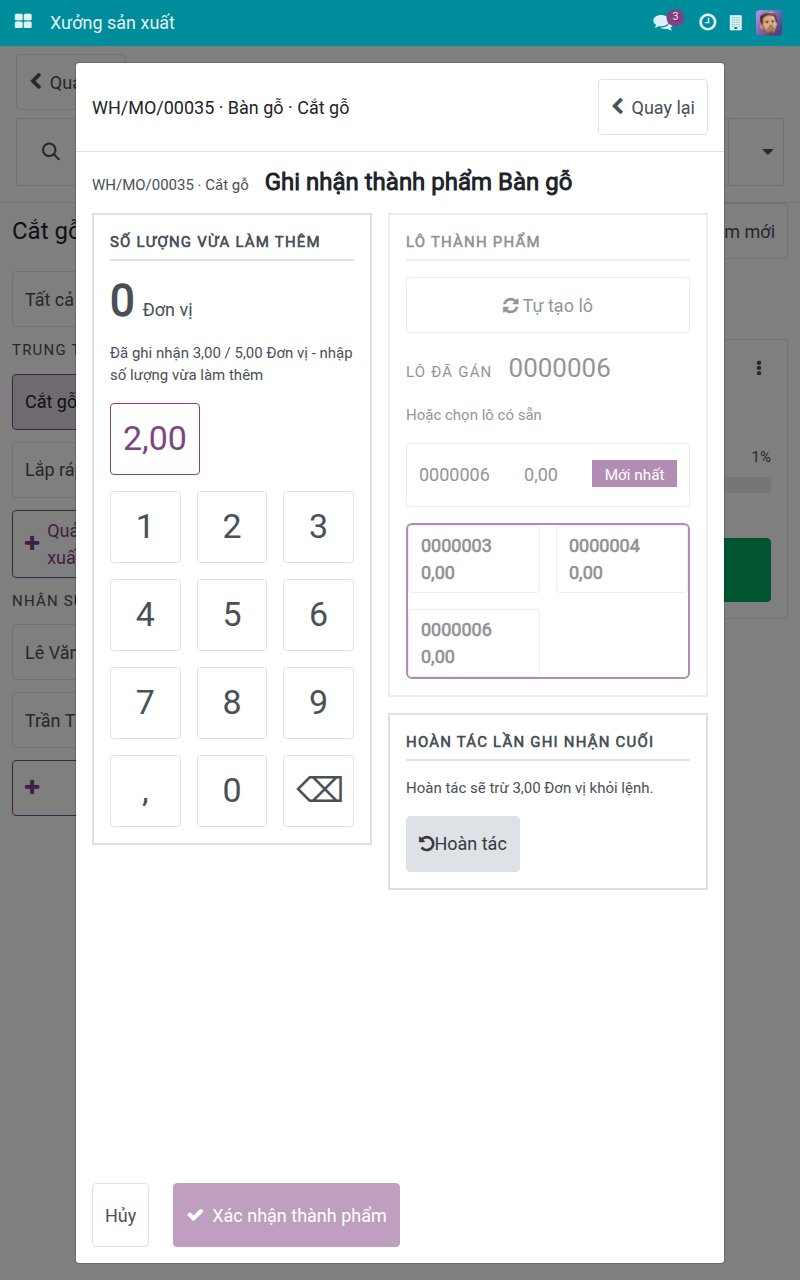Click the three-dot menu on the background card
This screenshot has width=800, height=1280.
tap(759, 368)
